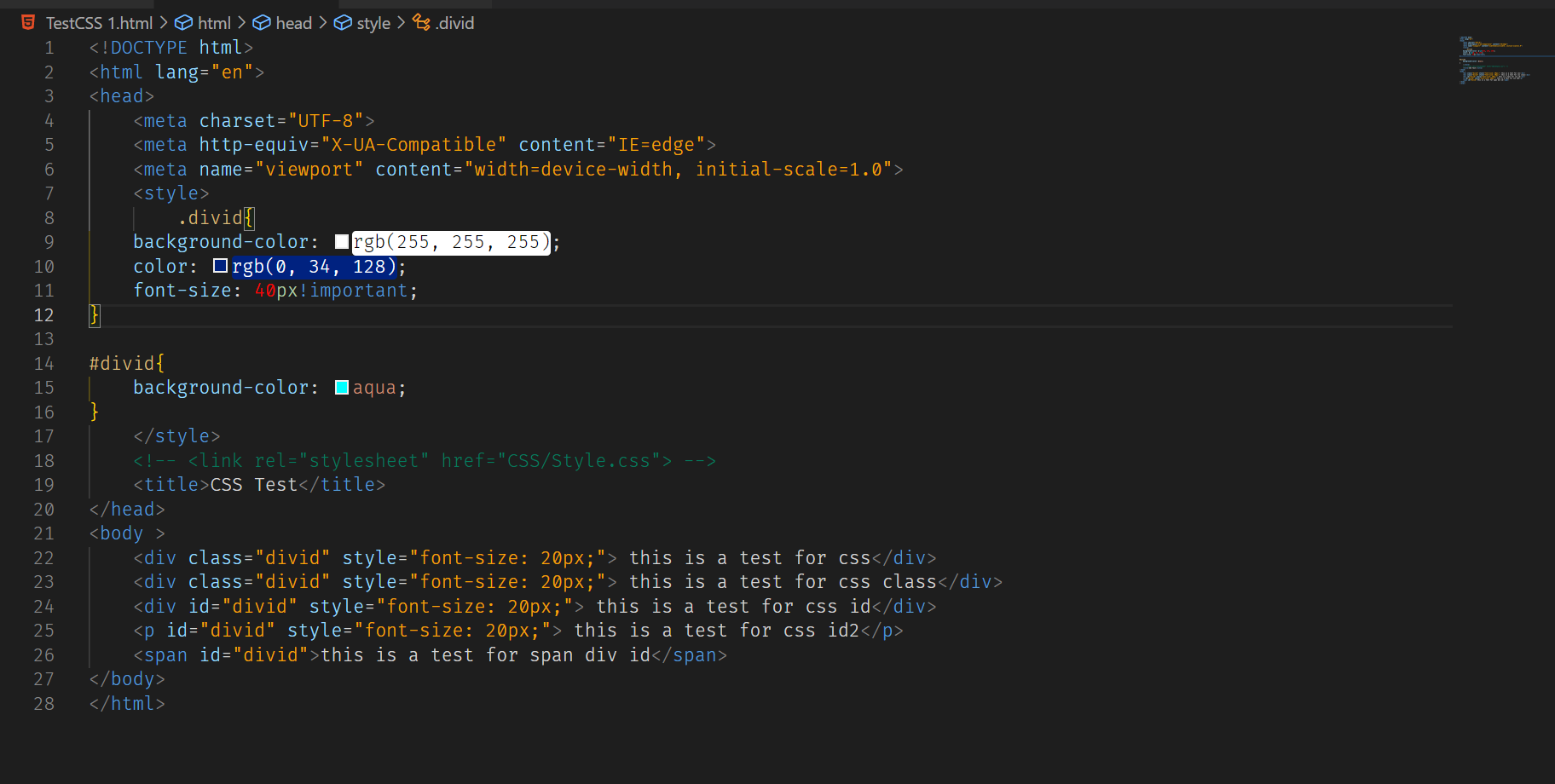Click the closing </body> tag
This screenshot has width=1555, height=784.
coord(127,679)
